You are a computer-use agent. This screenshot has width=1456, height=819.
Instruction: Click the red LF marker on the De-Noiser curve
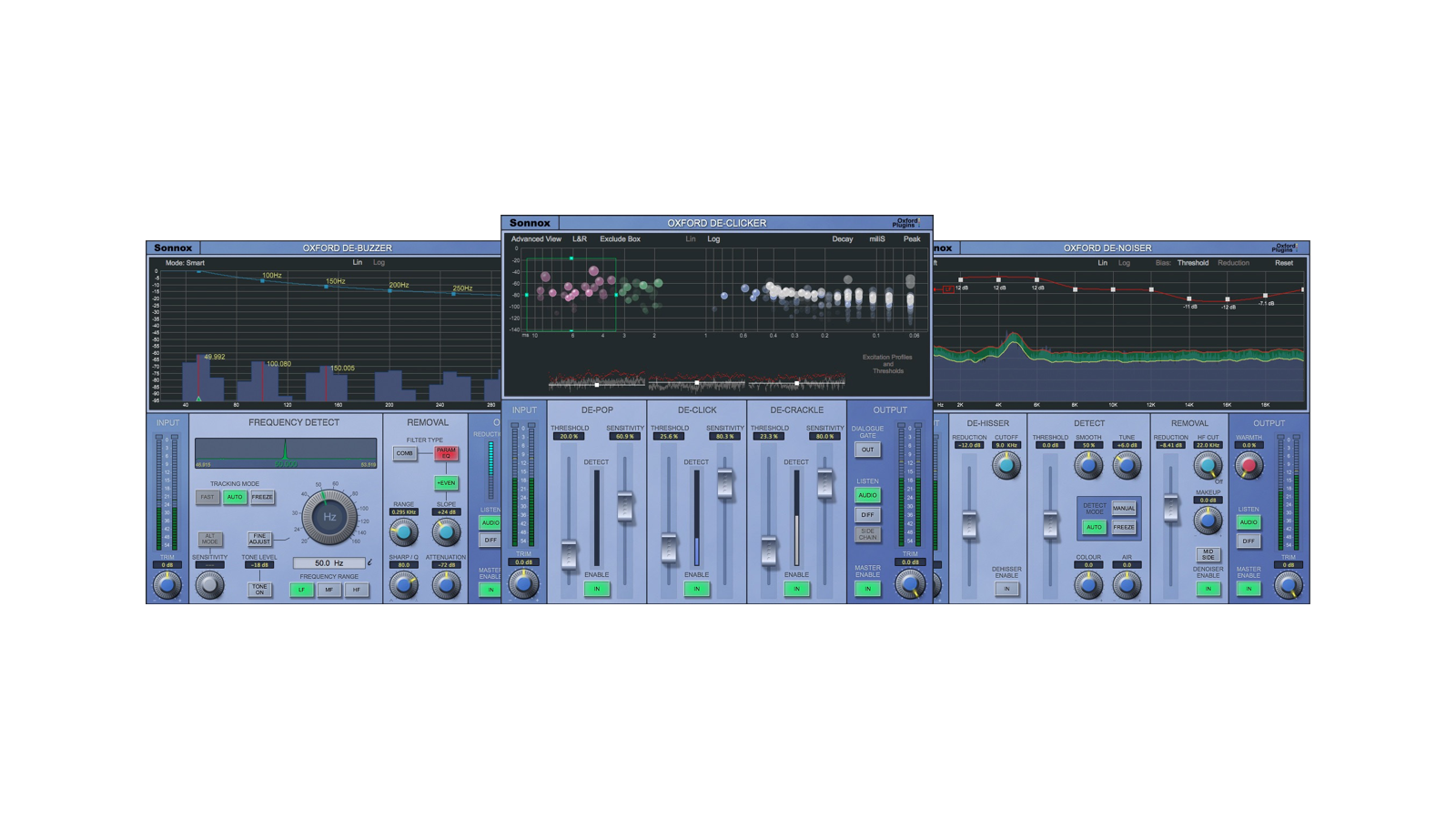point(948,288)
